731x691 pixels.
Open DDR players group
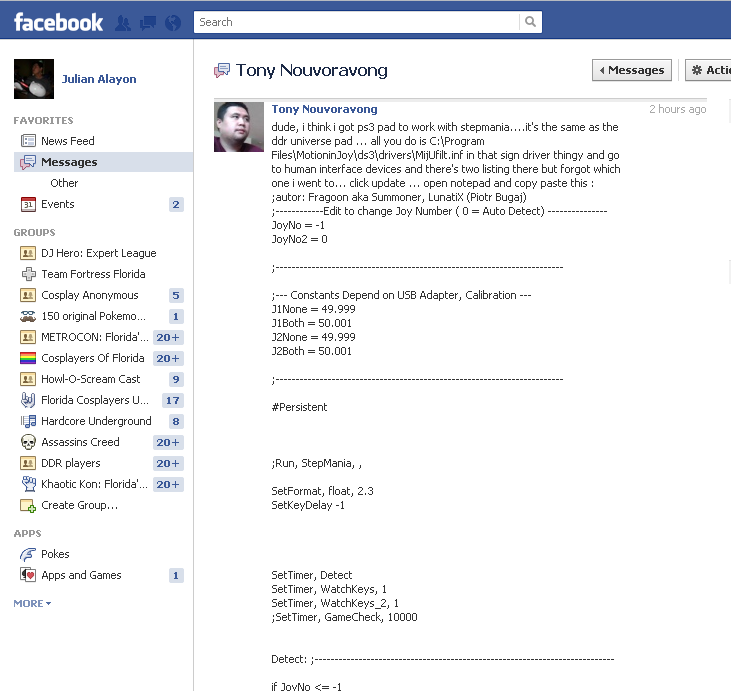(x=71, y=463)
